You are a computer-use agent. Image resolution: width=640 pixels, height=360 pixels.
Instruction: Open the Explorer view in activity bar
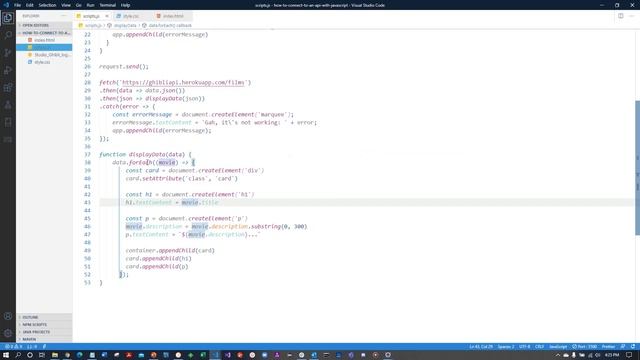8,18
